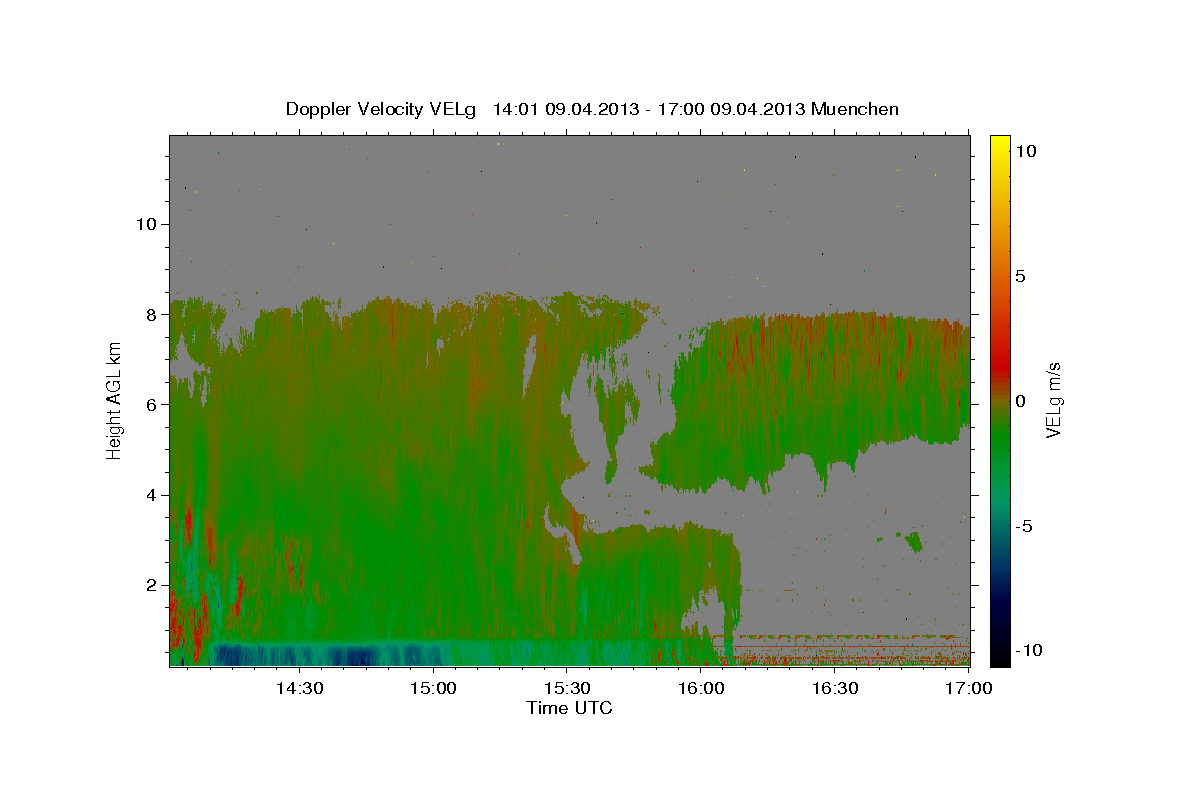Click the small isolated echo near 16:45 at 3 km

pyautogui.click(x=913, y=542)
